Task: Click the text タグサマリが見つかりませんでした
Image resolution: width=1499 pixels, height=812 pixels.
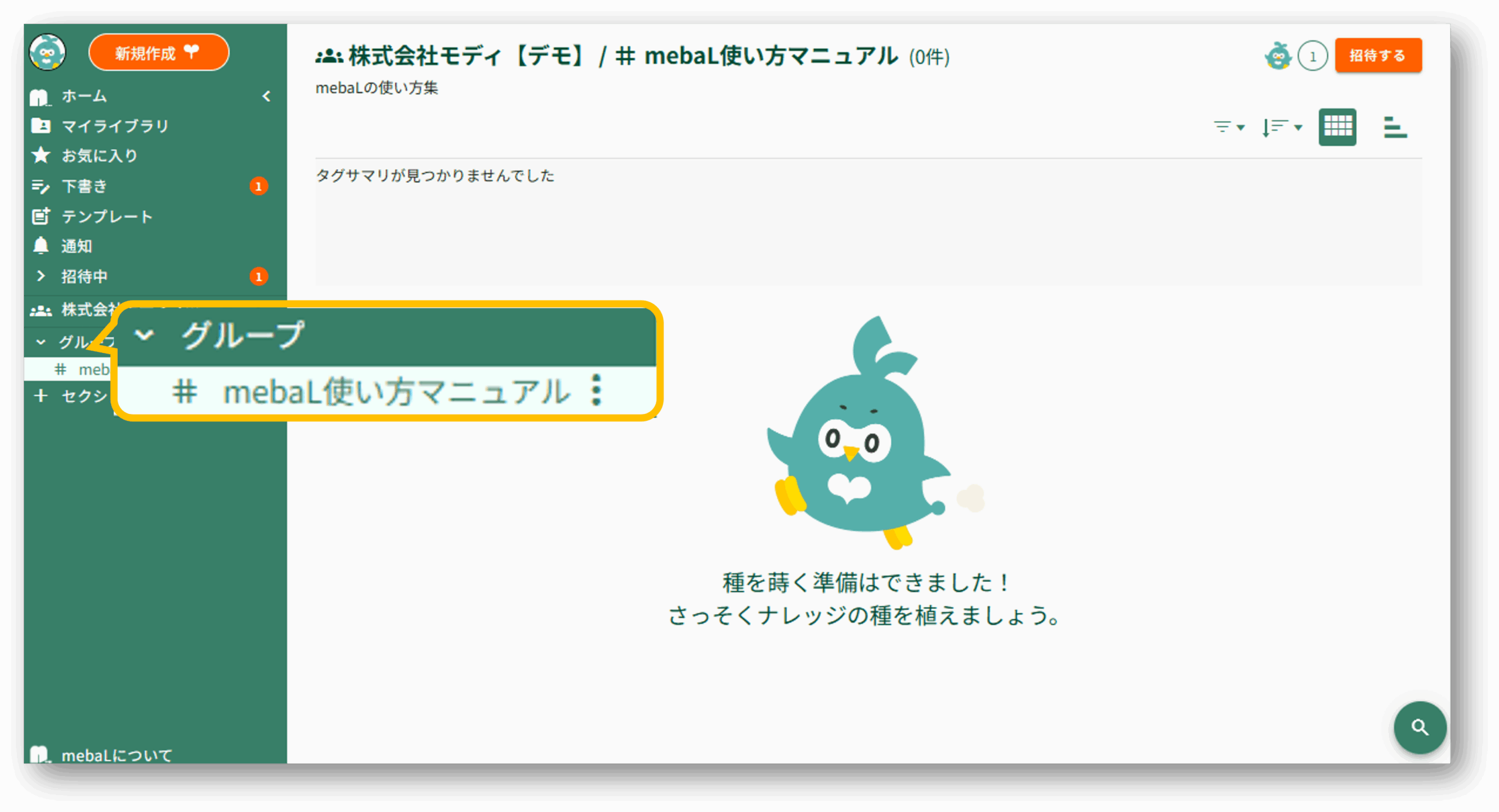Action: (434, 175)
